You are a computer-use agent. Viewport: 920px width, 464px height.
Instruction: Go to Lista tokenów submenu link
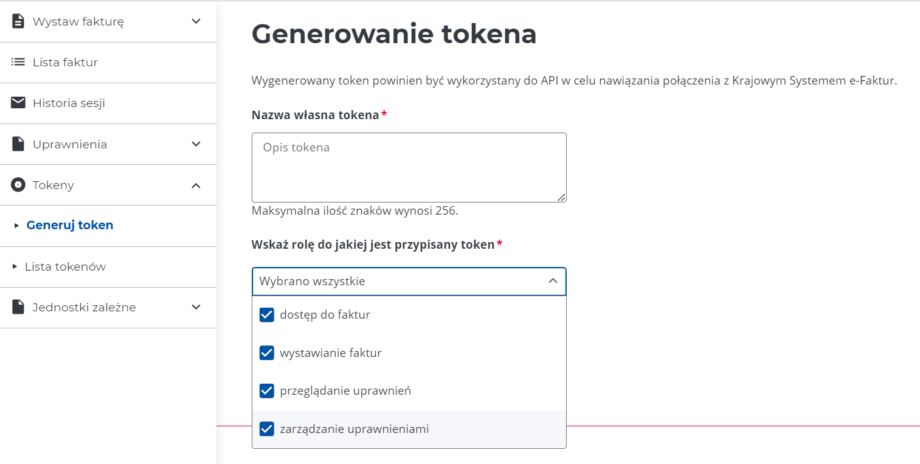[x=65, y=267]
